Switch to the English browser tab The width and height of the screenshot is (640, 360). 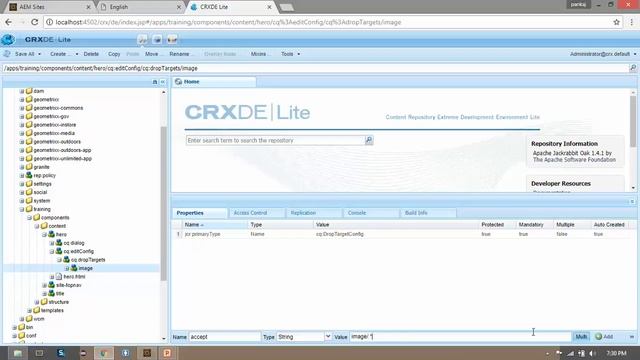[141, 7]
